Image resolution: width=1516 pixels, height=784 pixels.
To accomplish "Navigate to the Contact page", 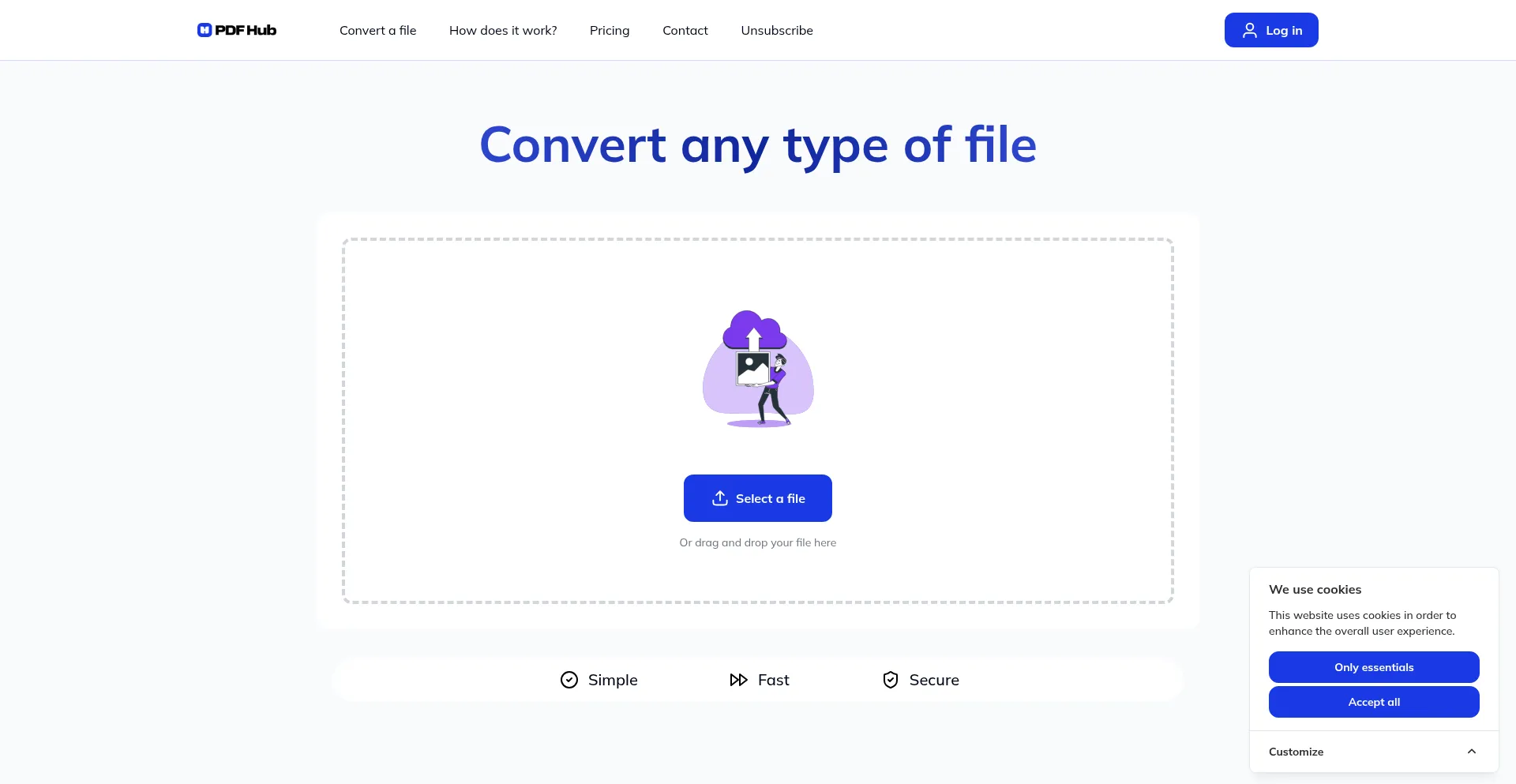I will [x=685, y=30].
